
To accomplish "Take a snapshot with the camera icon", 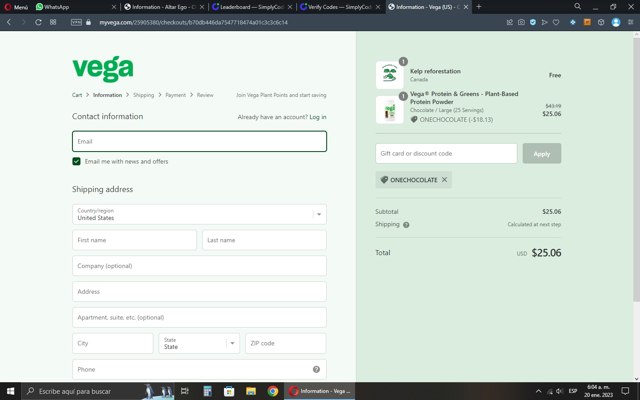I will pos(521,22).
